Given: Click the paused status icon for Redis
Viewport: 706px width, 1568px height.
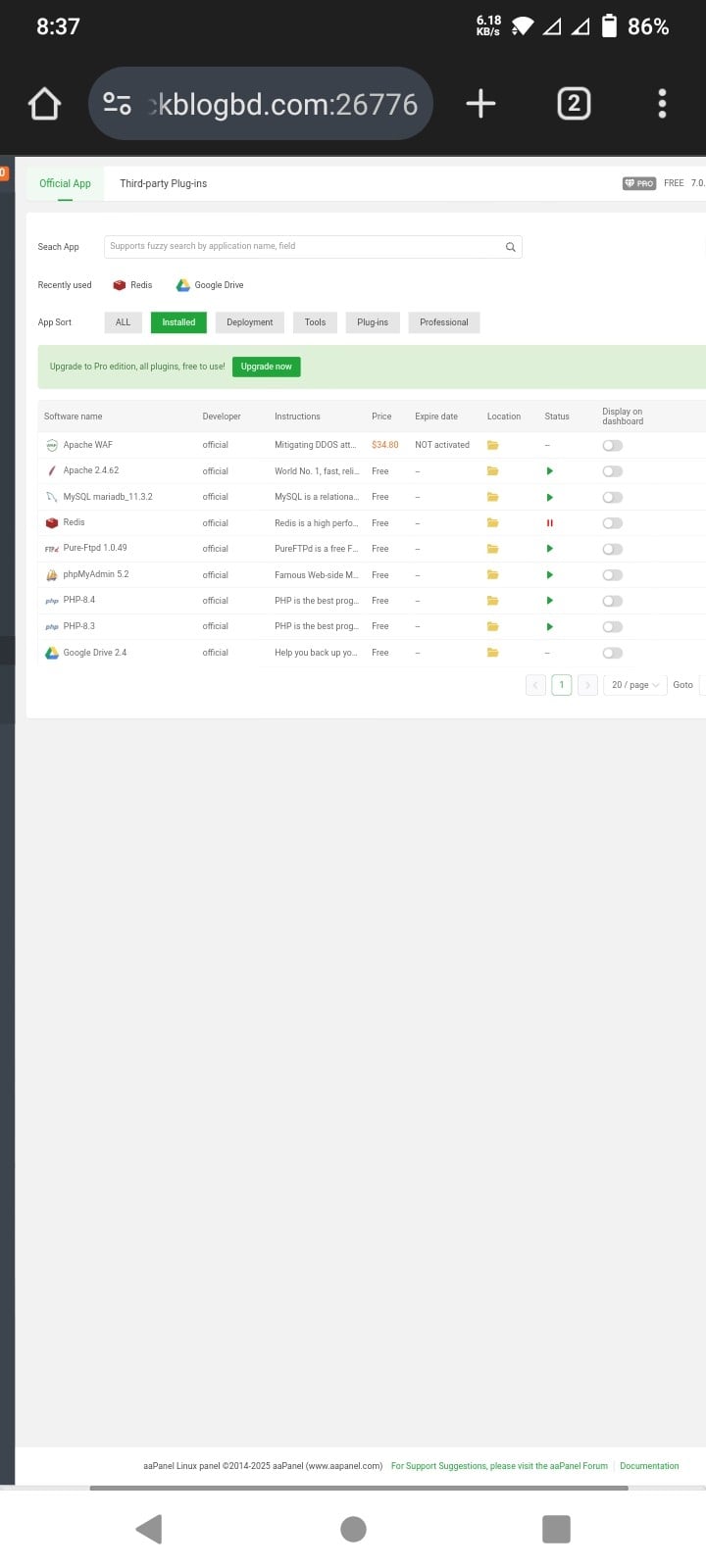Looking at the screenshot, I should coord(549,523).
